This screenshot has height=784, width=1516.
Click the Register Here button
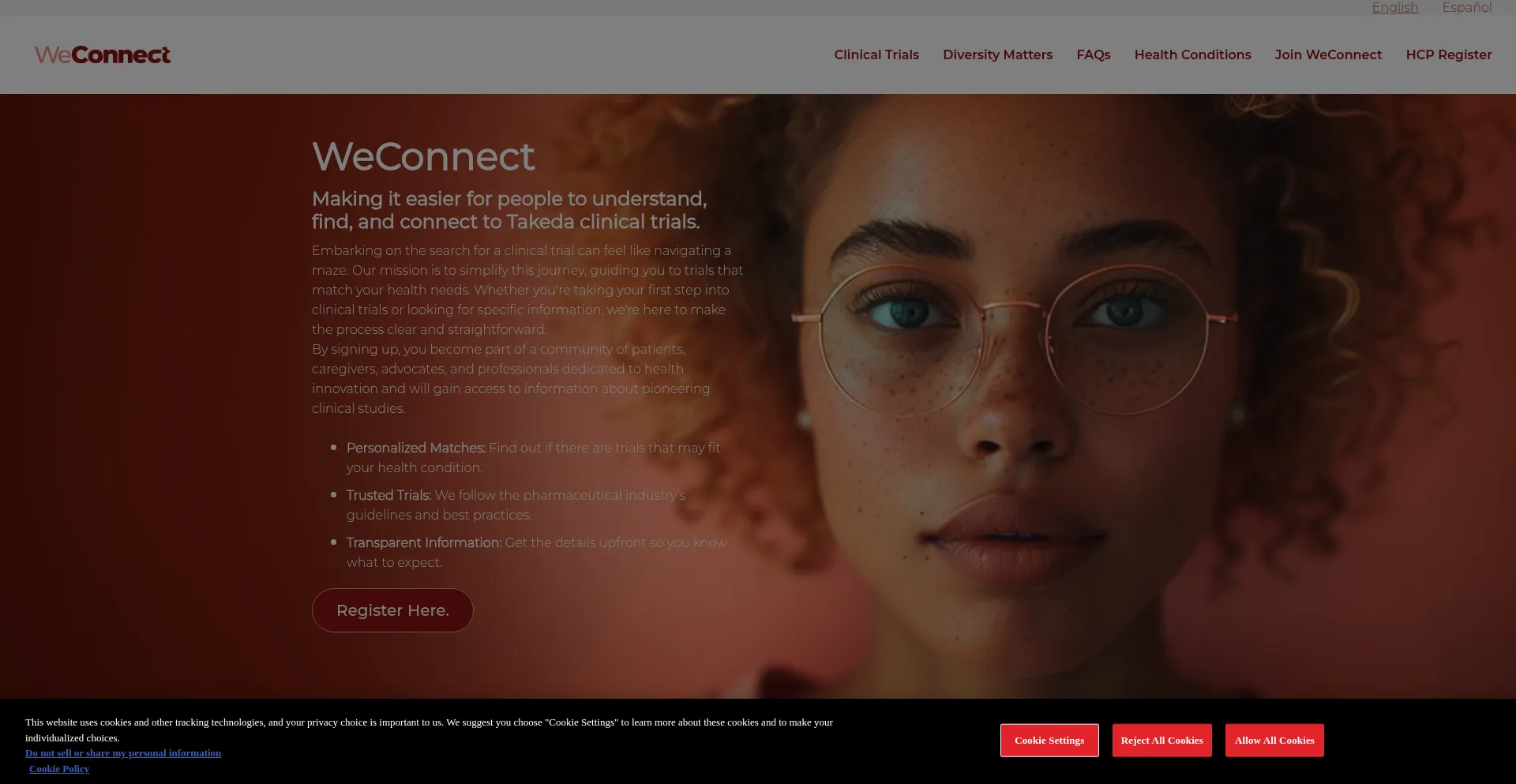392,610
